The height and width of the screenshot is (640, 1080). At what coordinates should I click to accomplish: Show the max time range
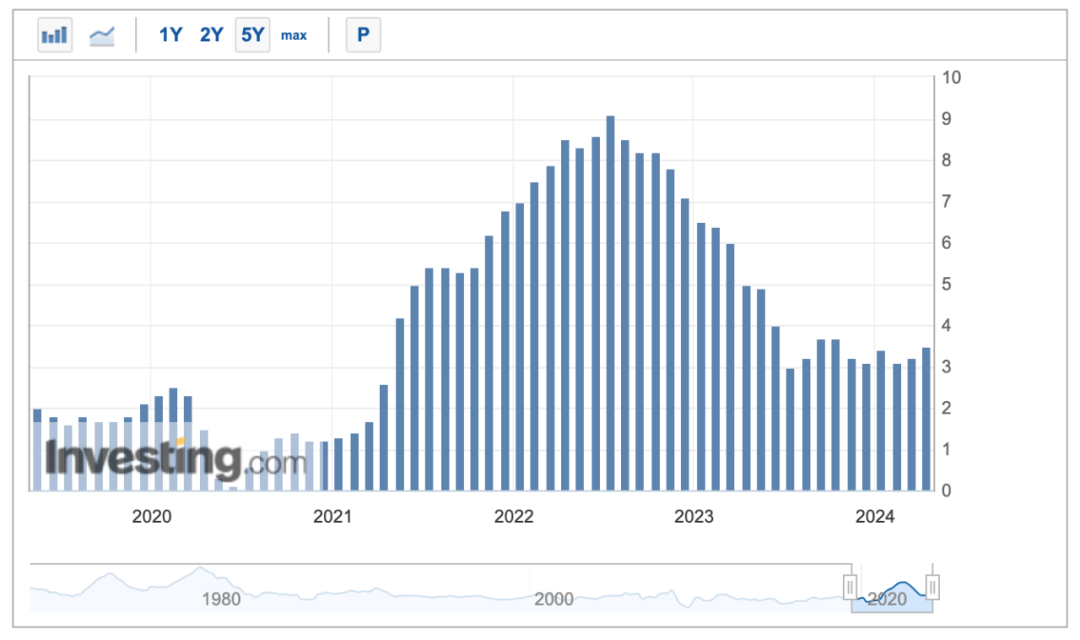(294, 35)
